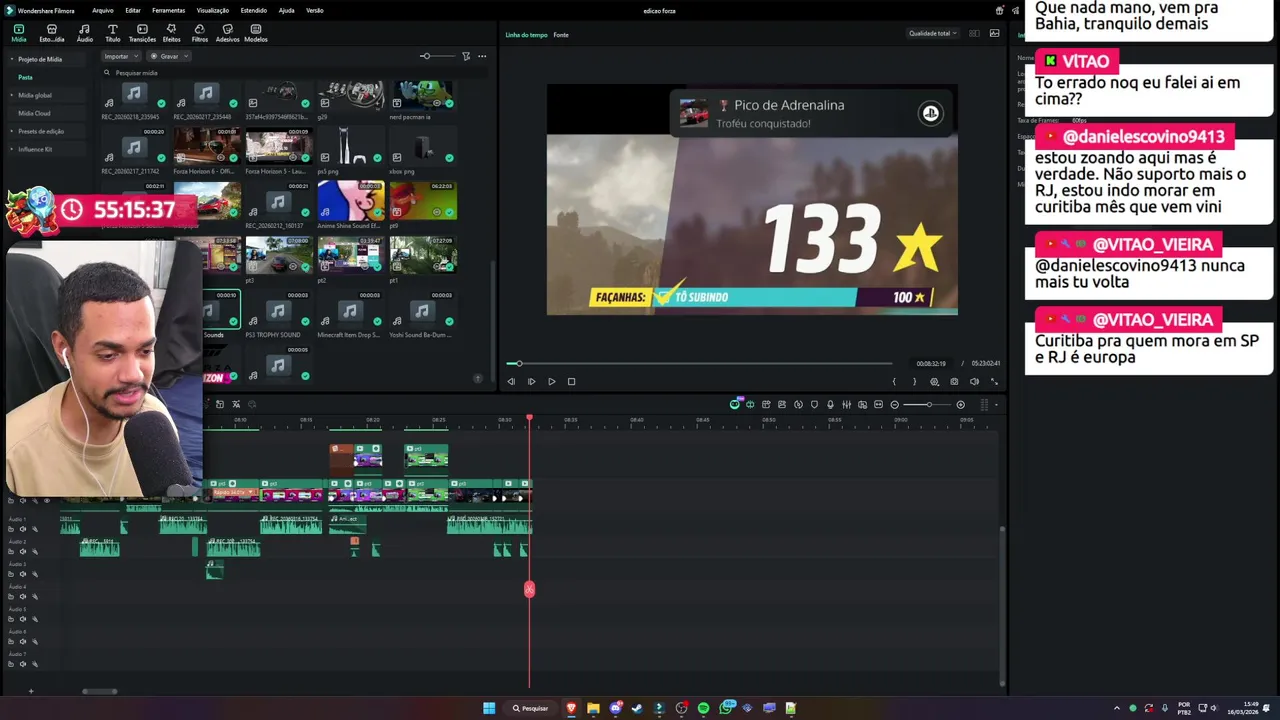Viewport: 1280px width, 720px height.
Task: Open the audio mixer icon in timeline toolbar
Action: tap(846, 404)
